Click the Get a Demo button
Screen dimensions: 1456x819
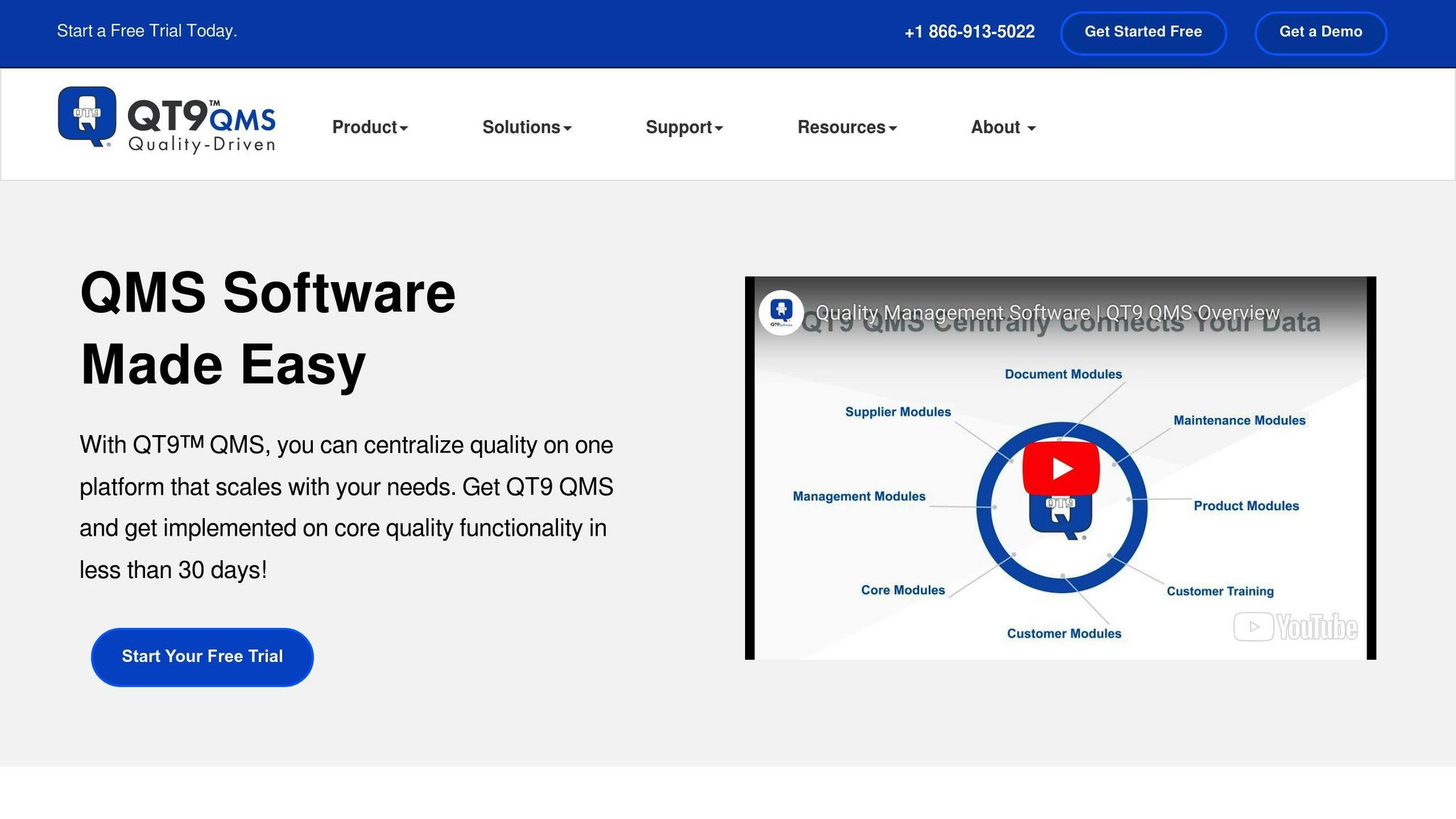coord(1320,32)
